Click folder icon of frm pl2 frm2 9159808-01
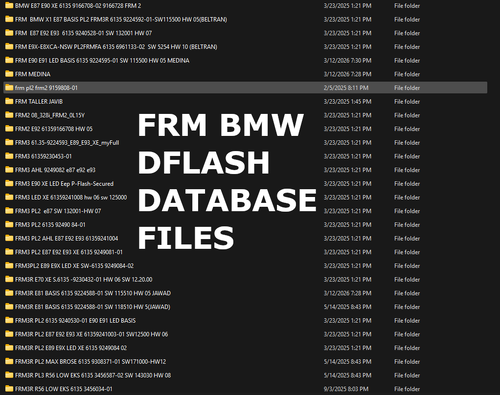 coord(9,88)
